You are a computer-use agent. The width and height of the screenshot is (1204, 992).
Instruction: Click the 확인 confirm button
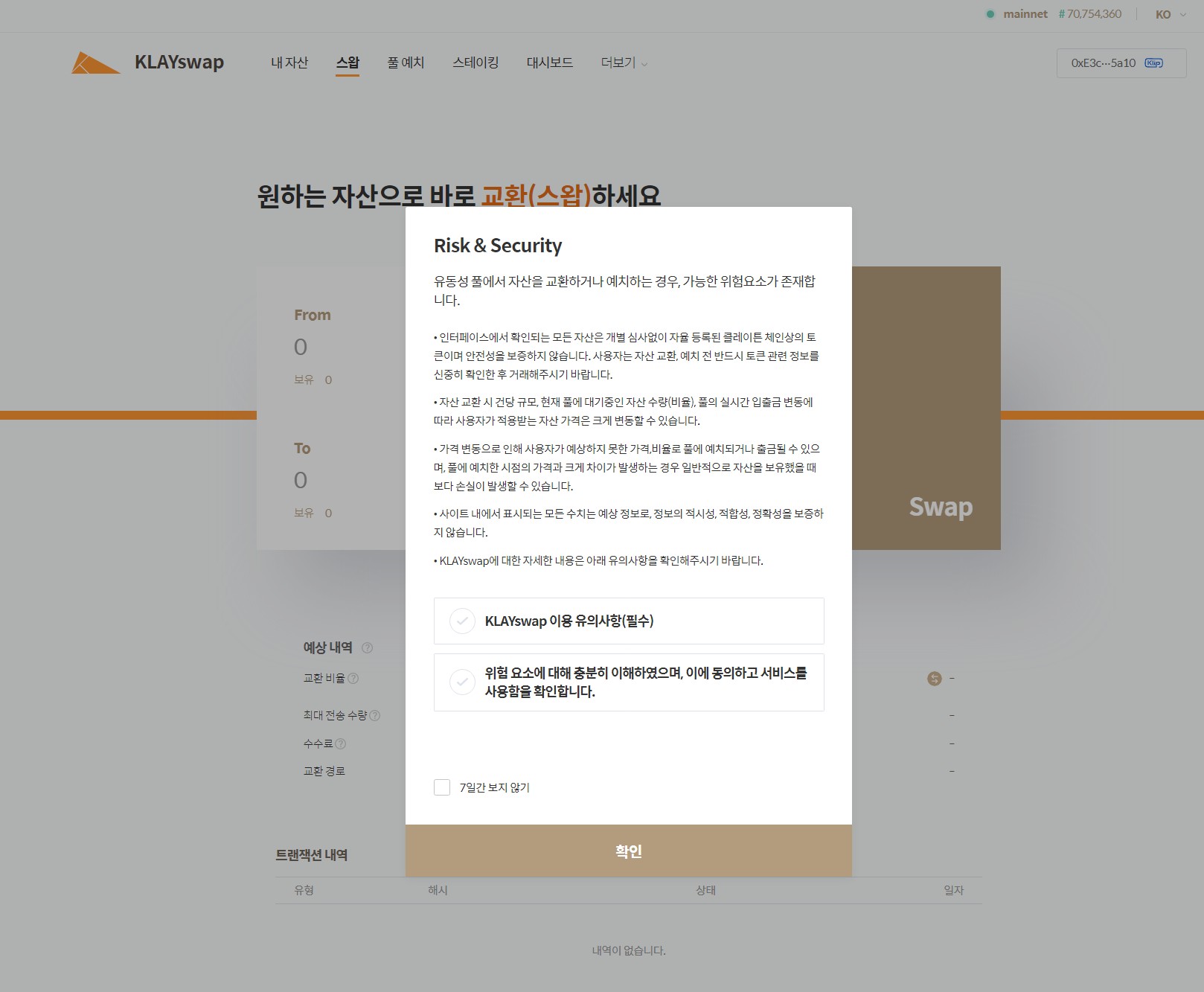pyautogui.click(x=629, y=851)
